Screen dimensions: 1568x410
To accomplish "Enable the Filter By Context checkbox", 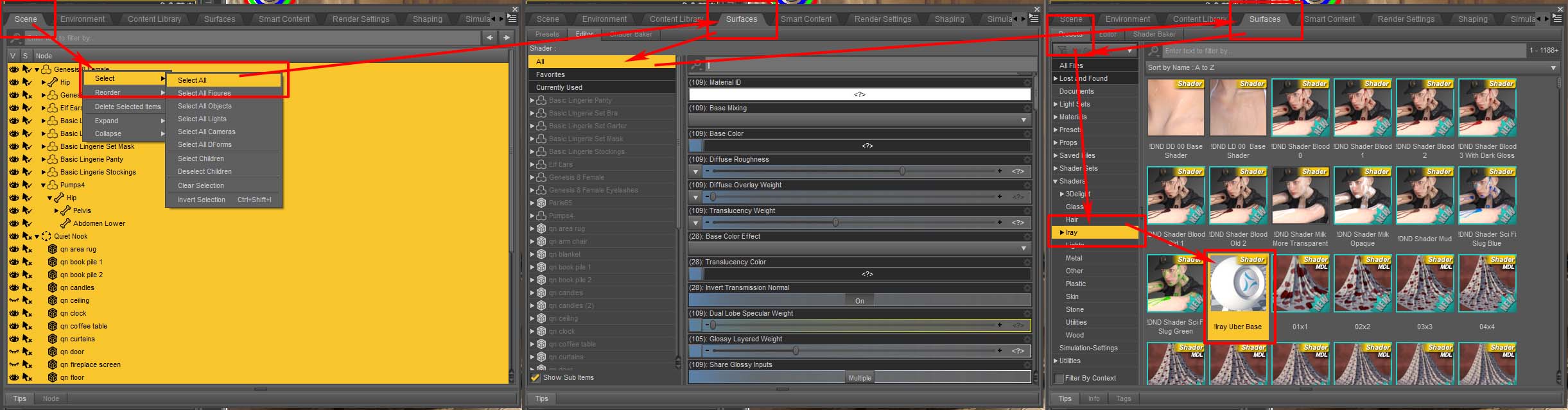I will pyautogui.click(x=1059, y=379).
